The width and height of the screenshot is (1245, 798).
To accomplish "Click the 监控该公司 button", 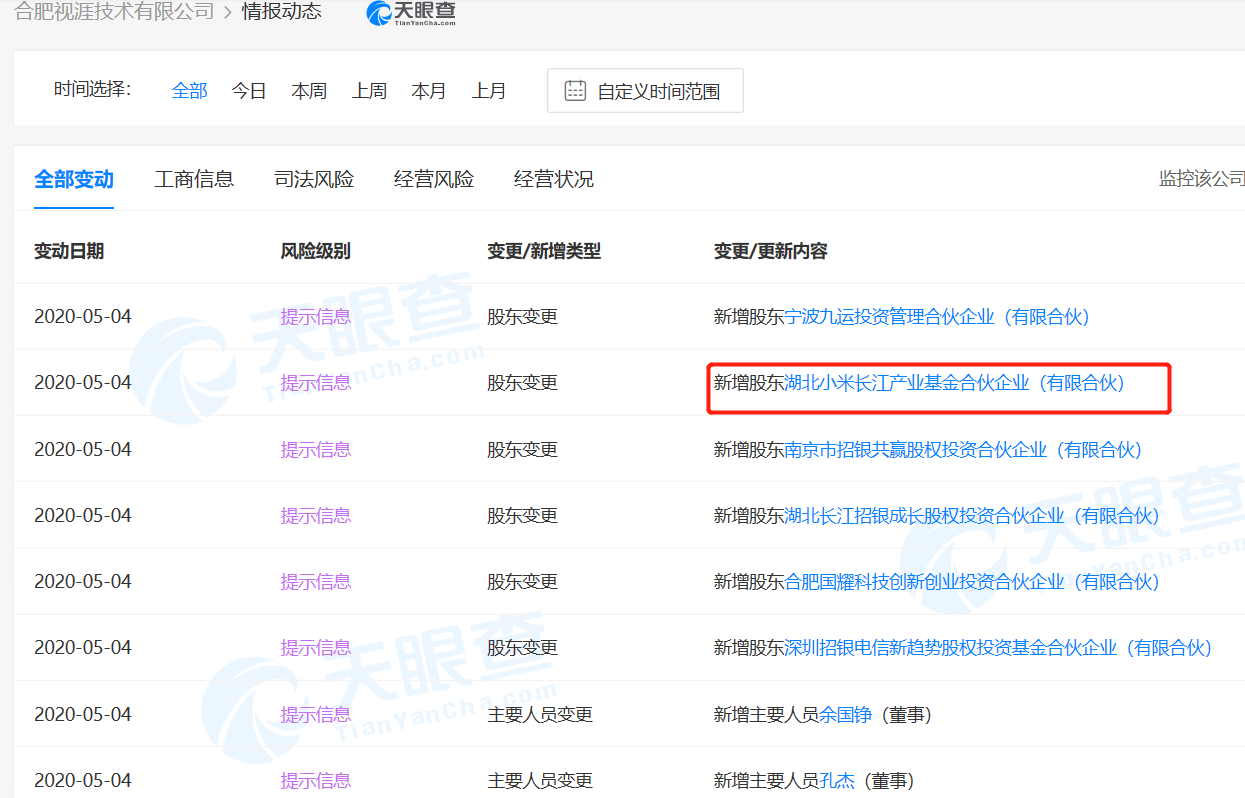I will click(1201, 179).
